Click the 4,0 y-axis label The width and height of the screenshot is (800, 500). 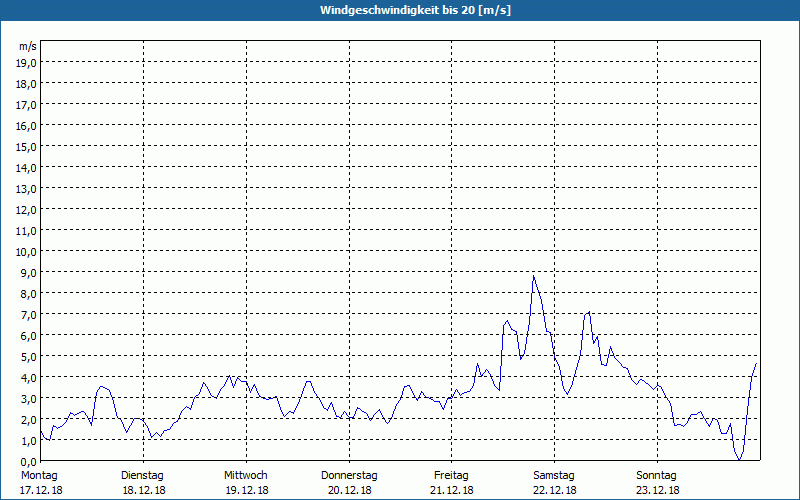pos(29,378)
